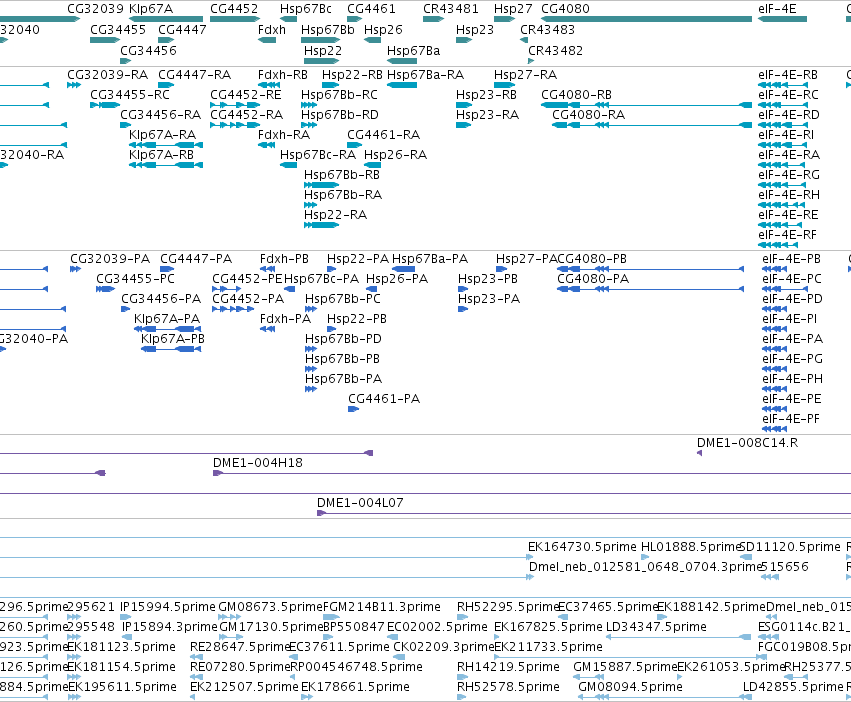This screenshot has width=851, height=702.
Task: Select protein eIF-4E-PI
Action: click(x=789, y=319)
